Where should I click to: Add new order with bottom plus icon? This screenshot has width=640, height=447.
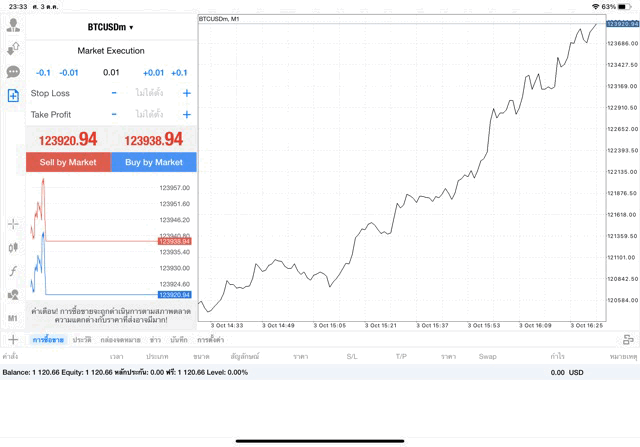(x=12, y=340)
